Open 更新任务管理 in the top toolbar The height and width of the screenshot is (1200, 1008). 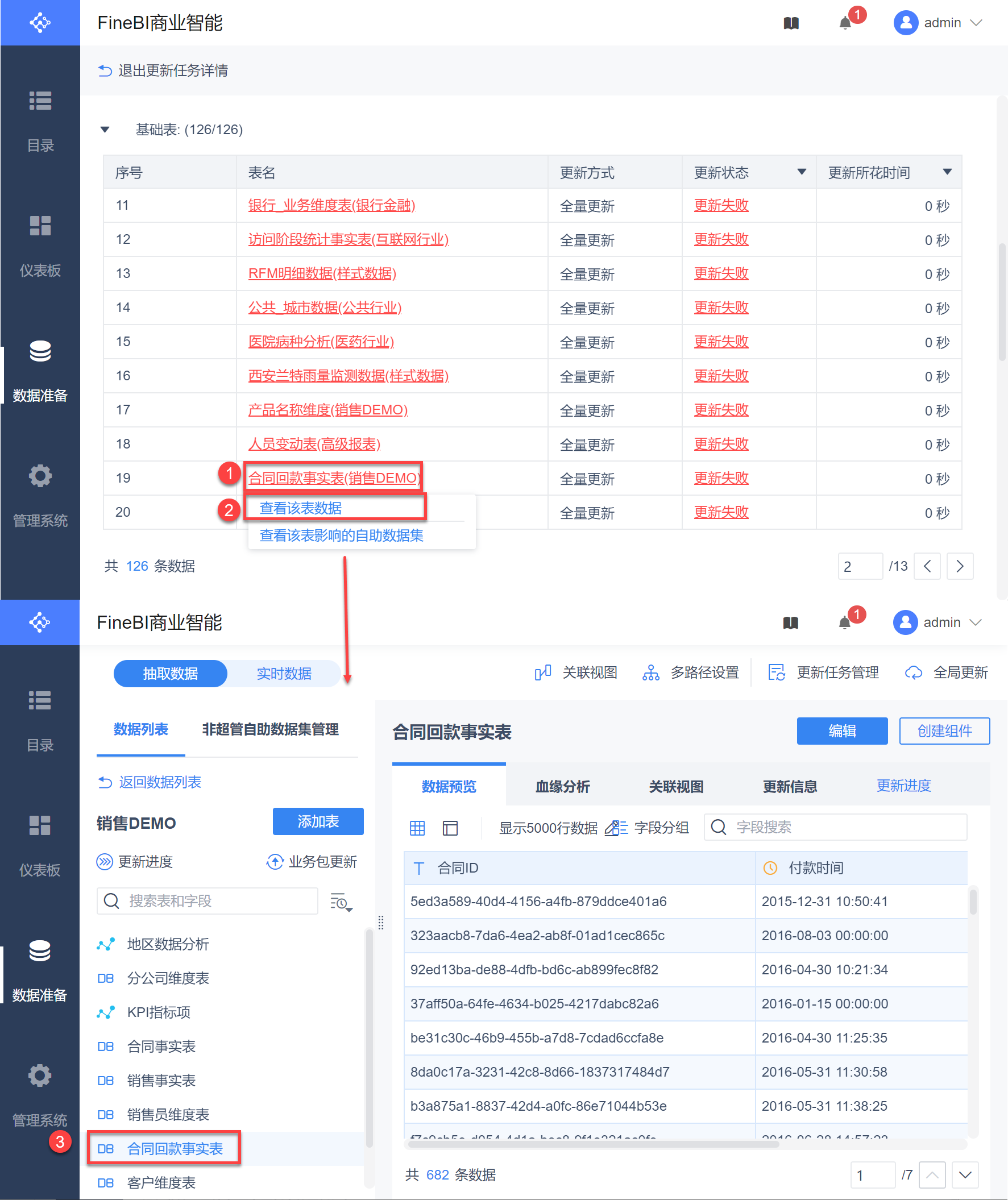pos(823,672)
